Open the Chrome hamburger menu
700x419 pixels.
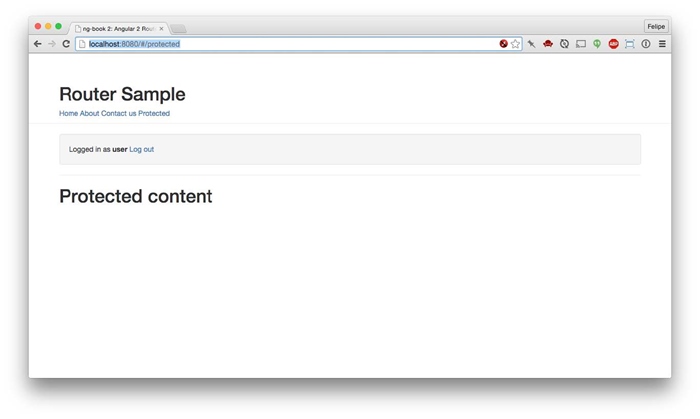(x=662, y=44)
